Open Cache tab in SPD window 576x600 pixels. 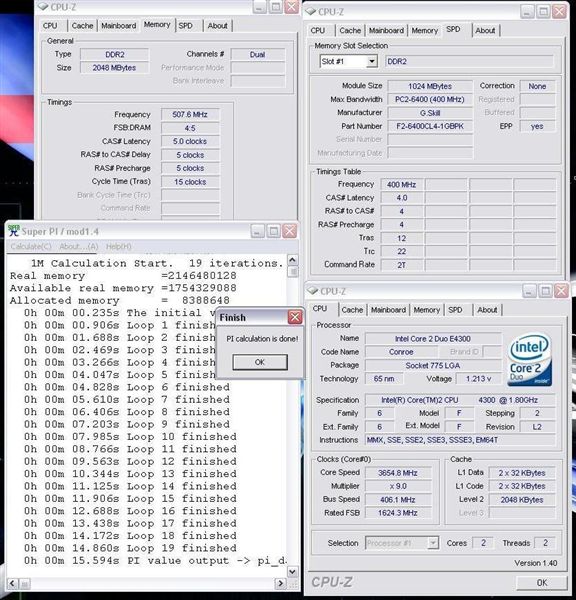pos(350,30)
